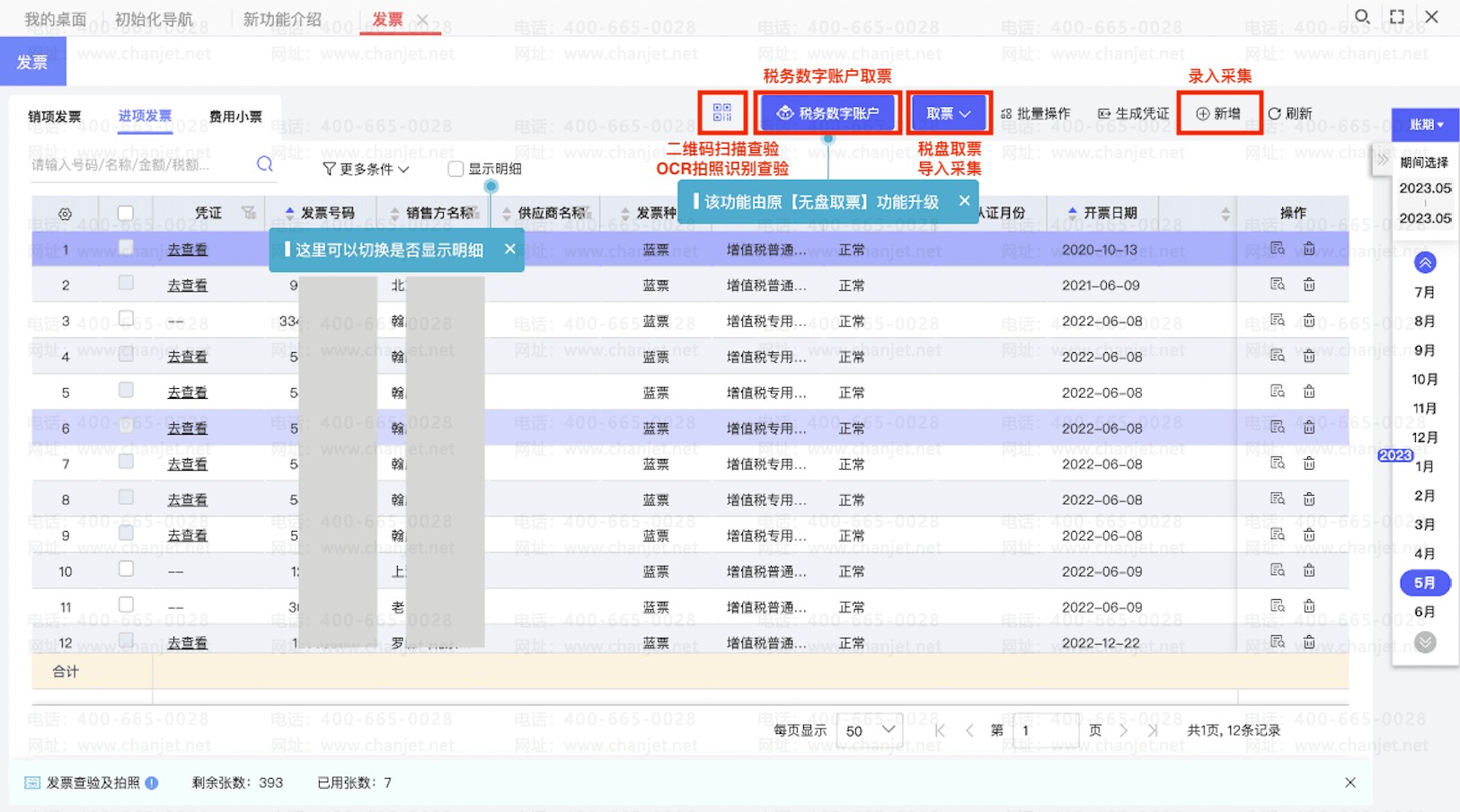Click the 去查看 link in row 2

pyautogui.click(x=187, y=286)
